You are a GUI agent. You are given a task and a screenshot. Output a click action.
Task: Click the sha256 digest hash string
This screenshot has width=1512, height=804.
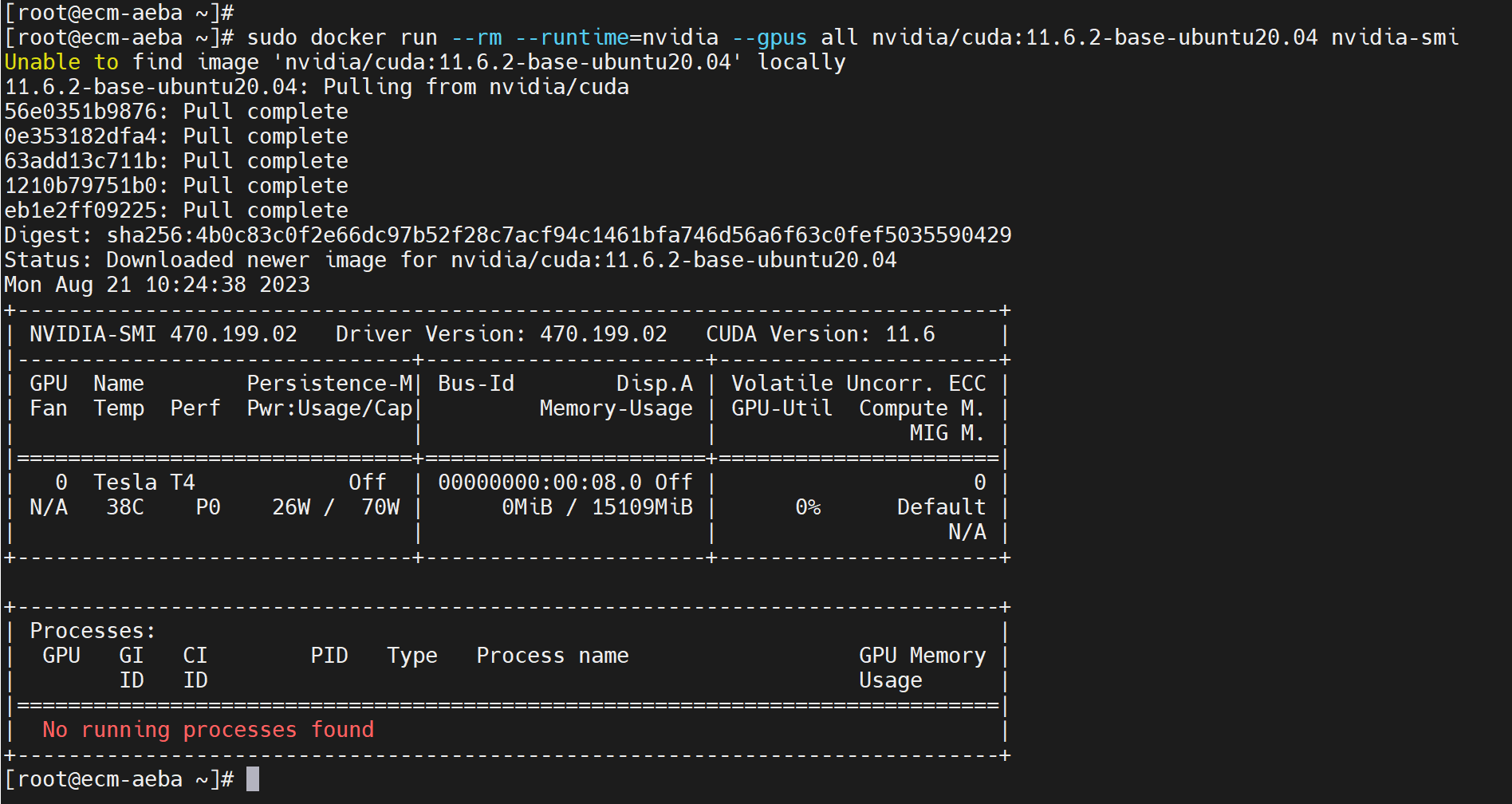[x=559, y=235]
